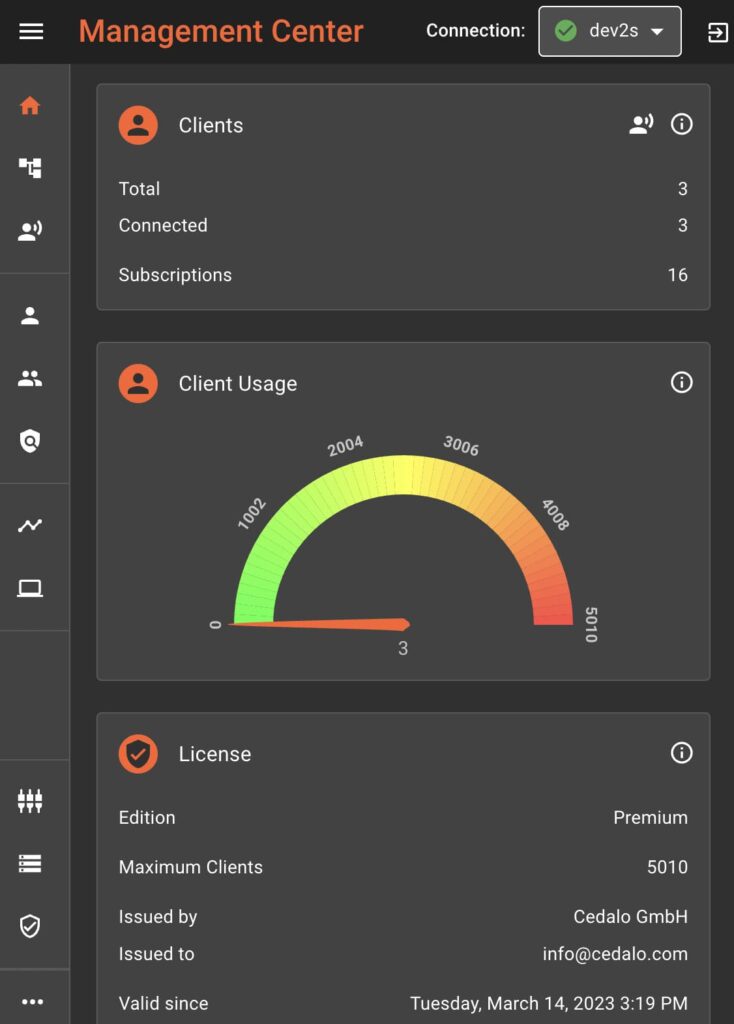The width and height of the screenshot is (734, 1024).
Task: Open the user groups sidebar icon
Action: [30, 379]
